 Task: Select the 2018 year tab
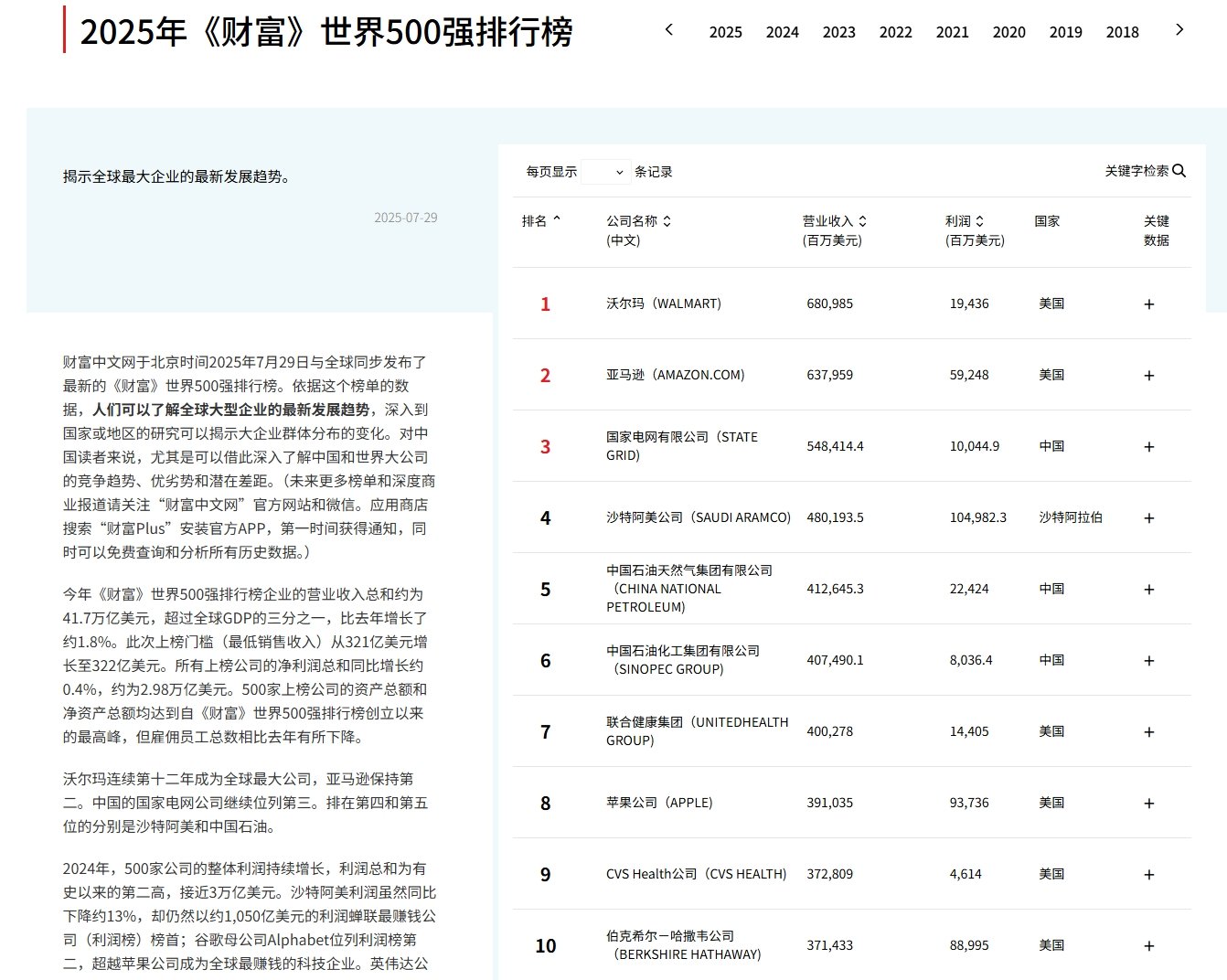point(1122,32)
